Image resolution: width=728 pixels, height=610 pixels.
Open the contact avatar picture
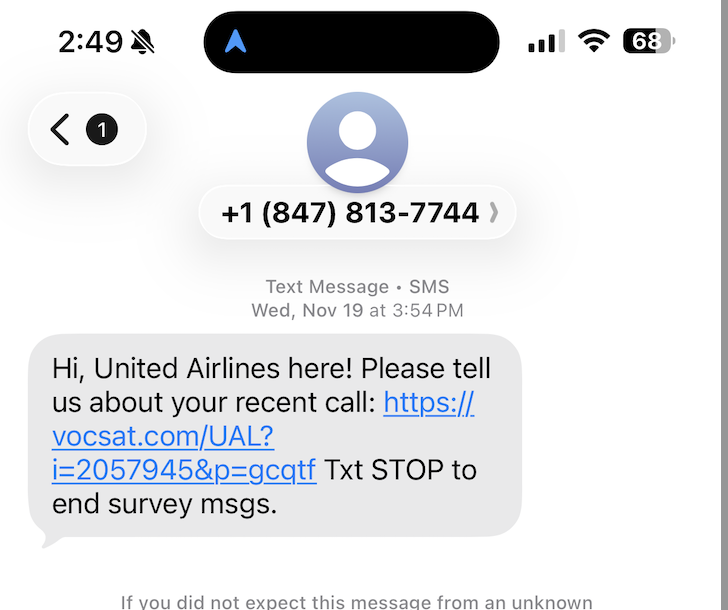[x=357, y=142]
